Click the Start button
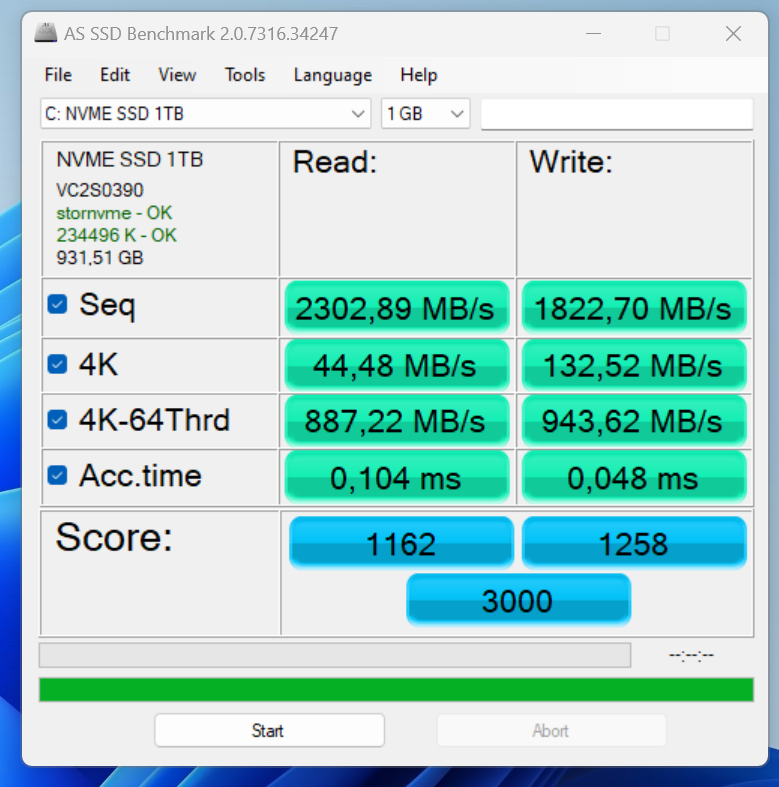The height and width of the screenshot is (787, 779). (x=270, y=730)
